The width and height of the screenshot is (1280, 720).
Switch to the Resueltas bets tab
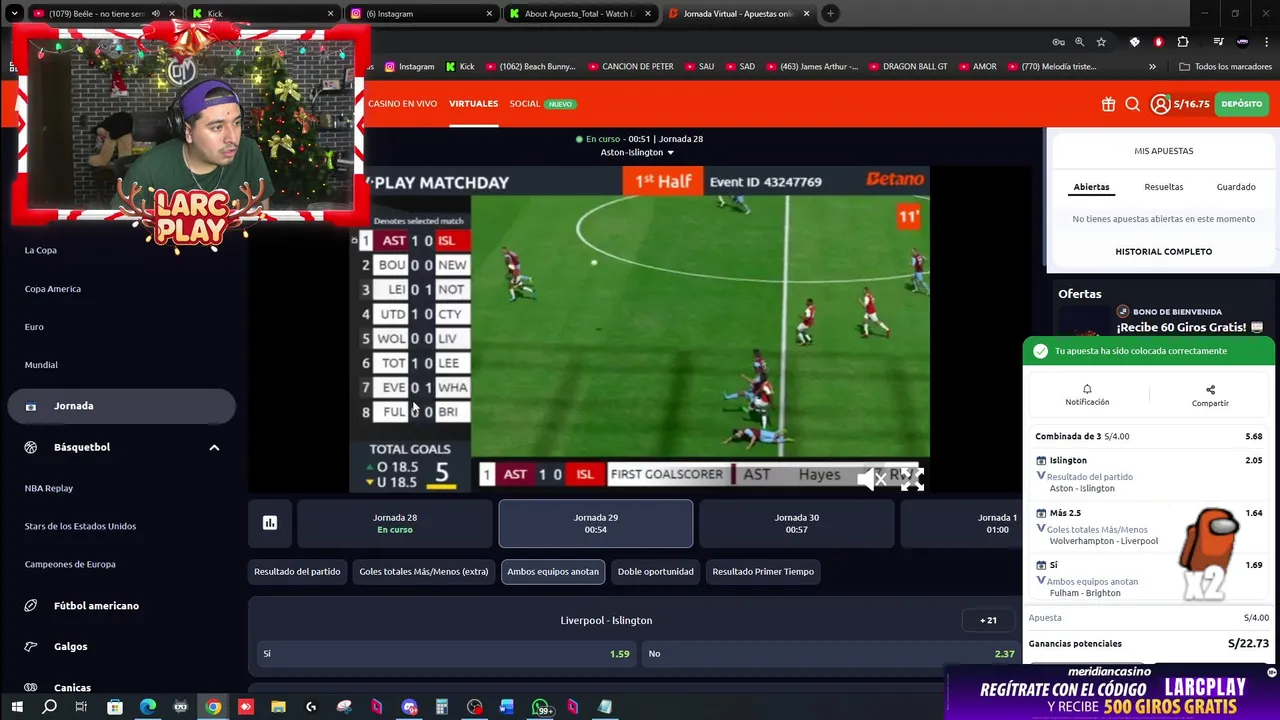pyautogui.click(x=1163, y=187)
